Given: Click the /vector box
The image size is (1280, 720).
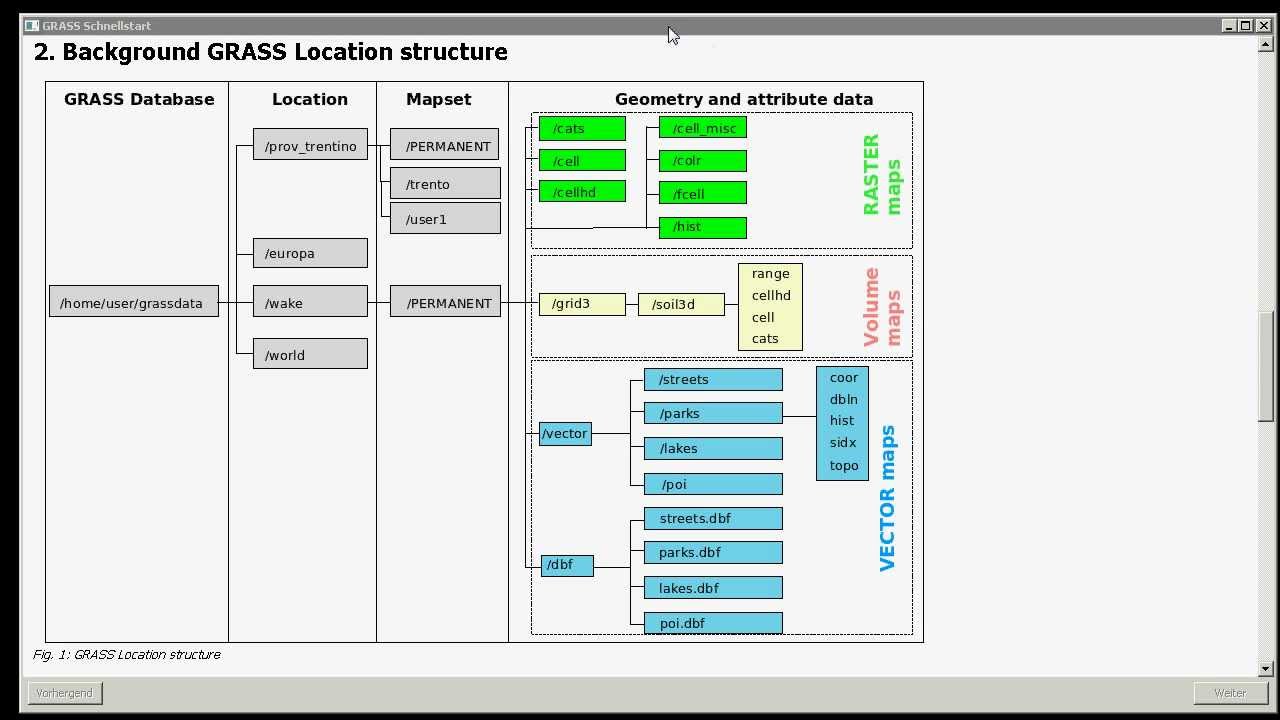Looking at the screenshot, I should (x=565, y=434).
